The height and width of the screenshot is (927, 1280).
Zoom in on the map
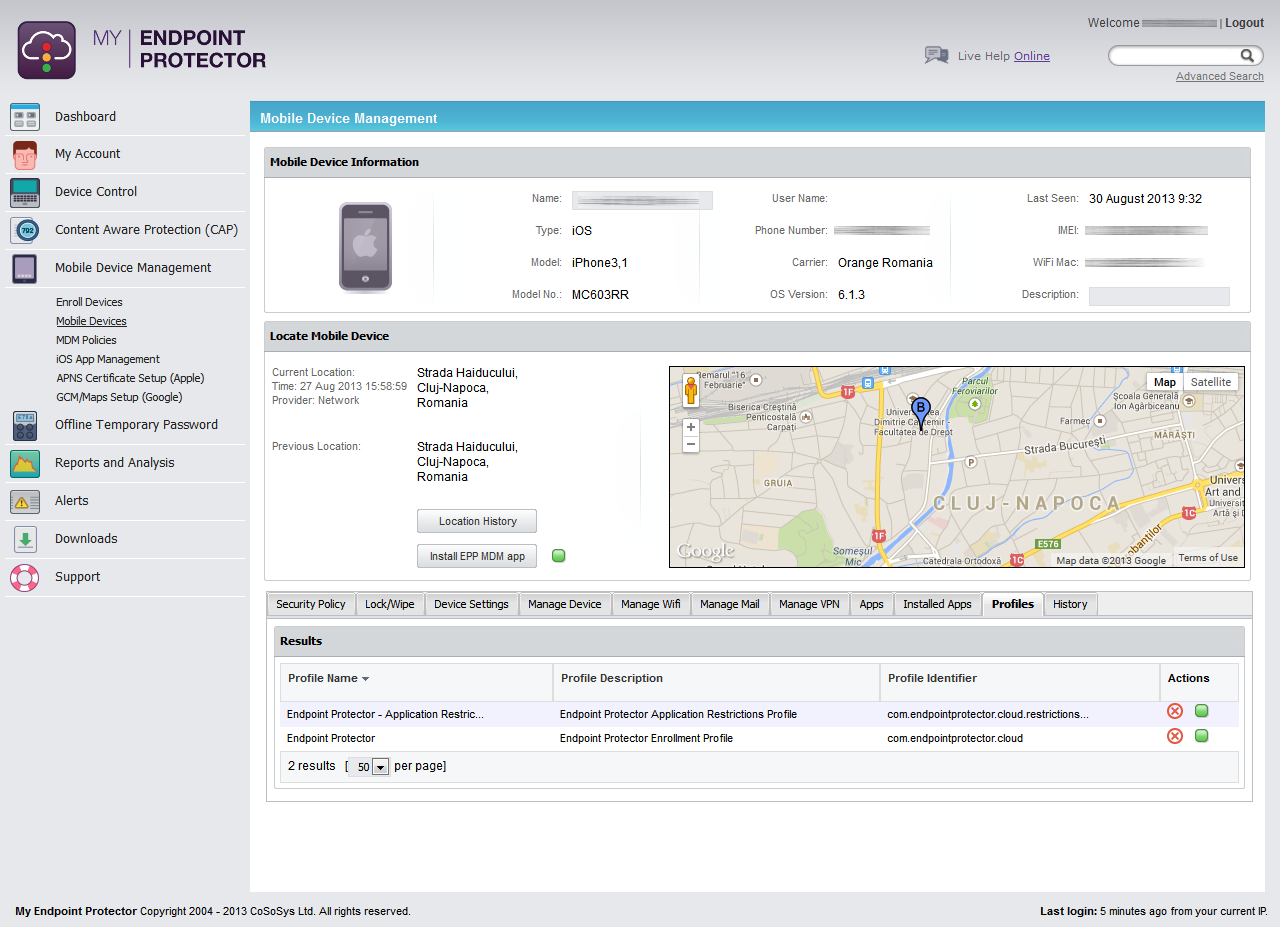click(x=690, y=427)
